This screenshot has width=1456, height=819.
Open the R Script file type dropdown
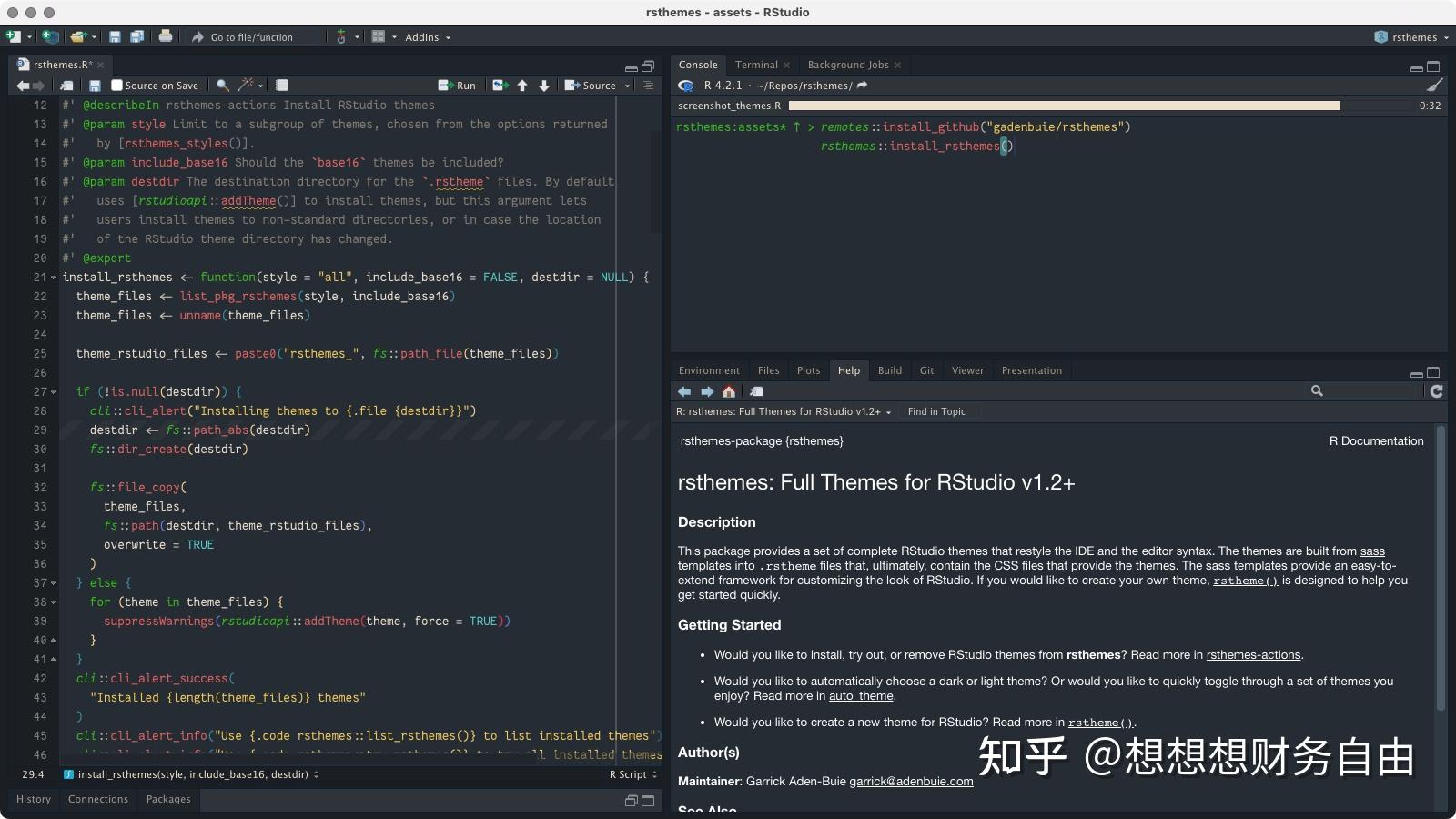pyautogui.click(x=633, y=774)
